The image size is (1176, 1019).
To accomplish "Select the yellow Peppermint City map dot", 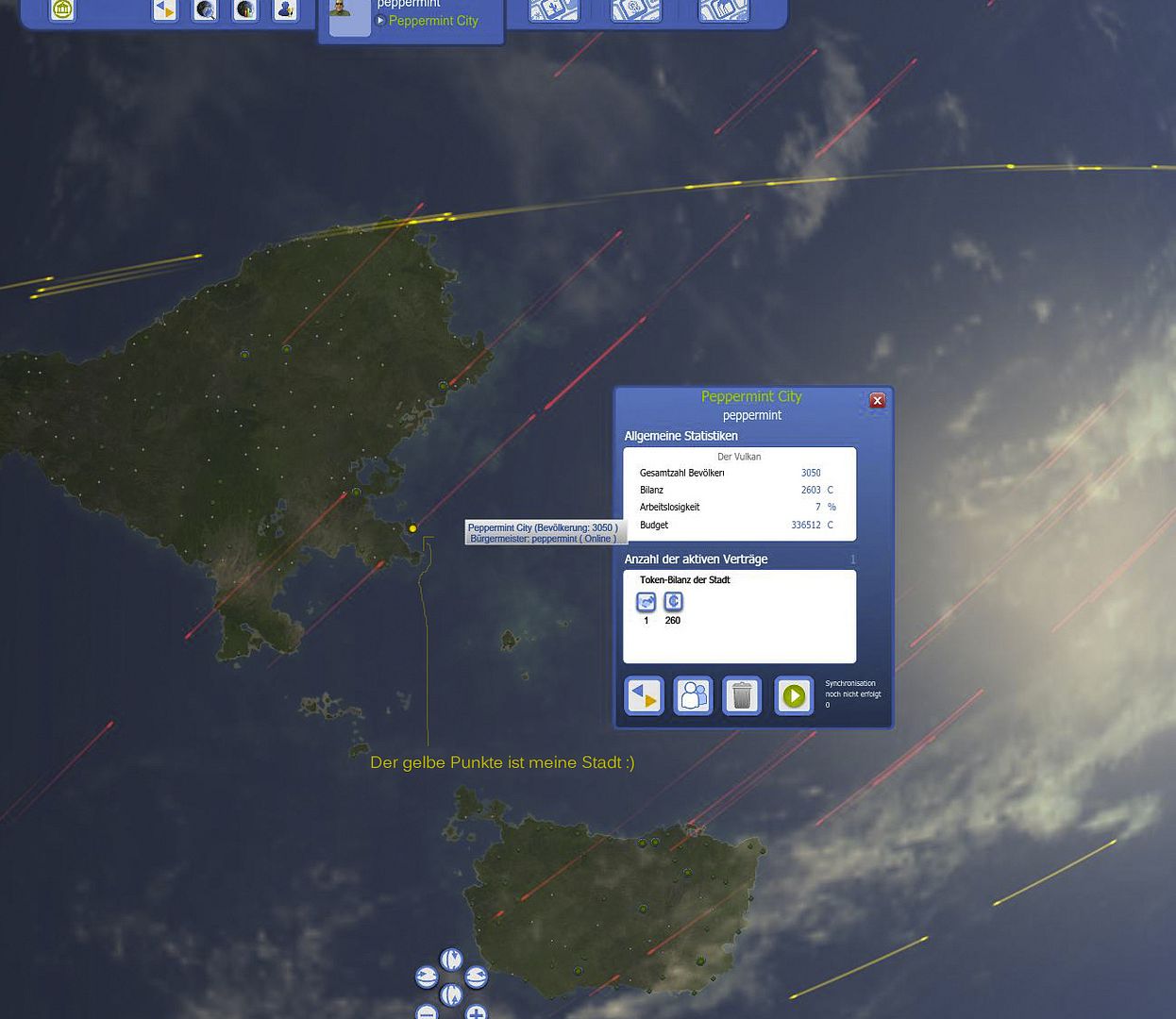I will 412,528.
